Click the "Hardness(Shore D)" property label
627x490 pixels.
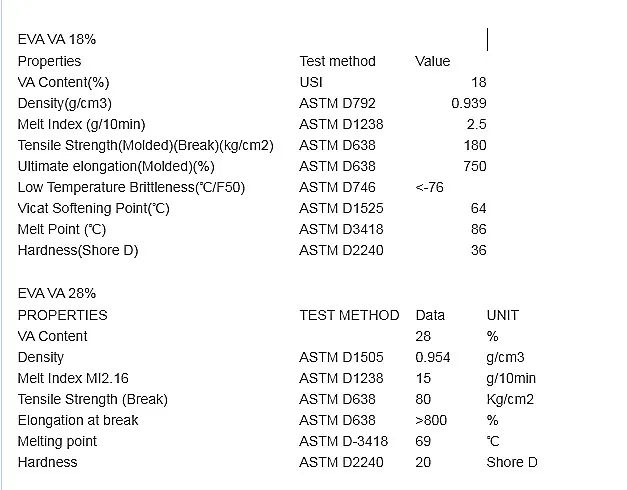coord(78,250)
